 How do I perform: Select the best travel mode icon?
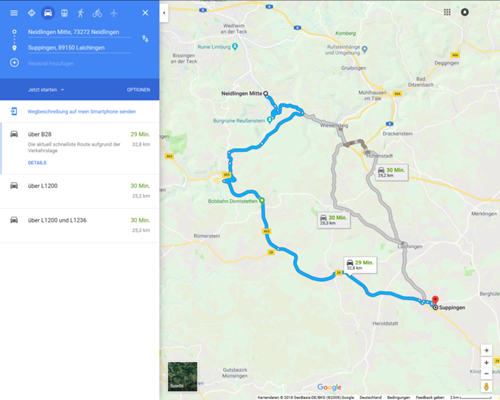(x=32, y=13)
